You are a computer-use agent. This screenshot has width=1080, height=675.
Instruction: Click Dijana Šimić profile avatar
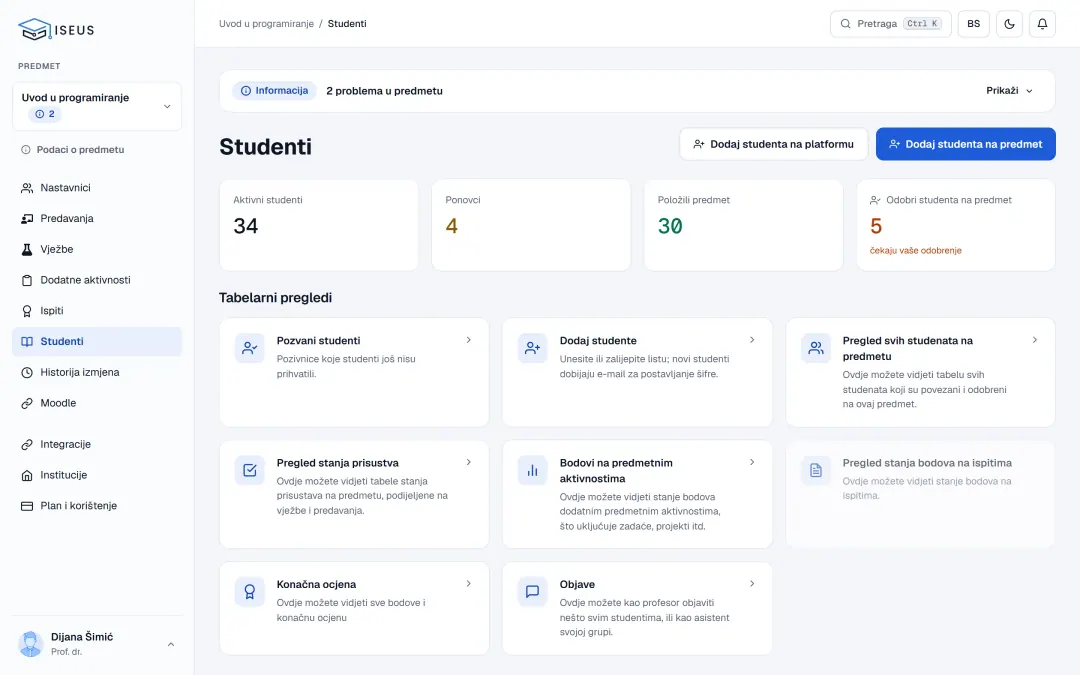coord(30,644)
